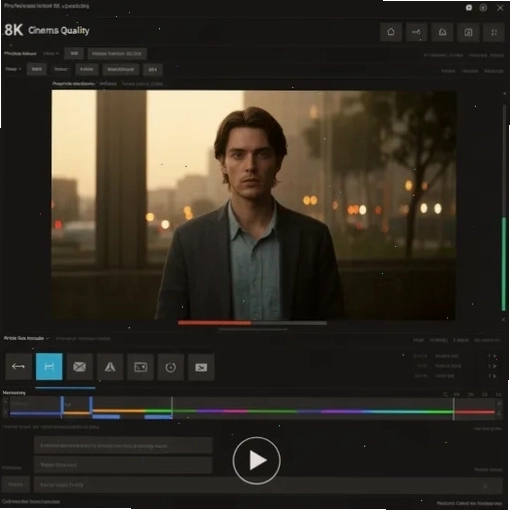The width and height of the screenshot is (510, 511).
Task: Click the circular timer tool icon
Action: pyautogui.click(x=171, y=367)
